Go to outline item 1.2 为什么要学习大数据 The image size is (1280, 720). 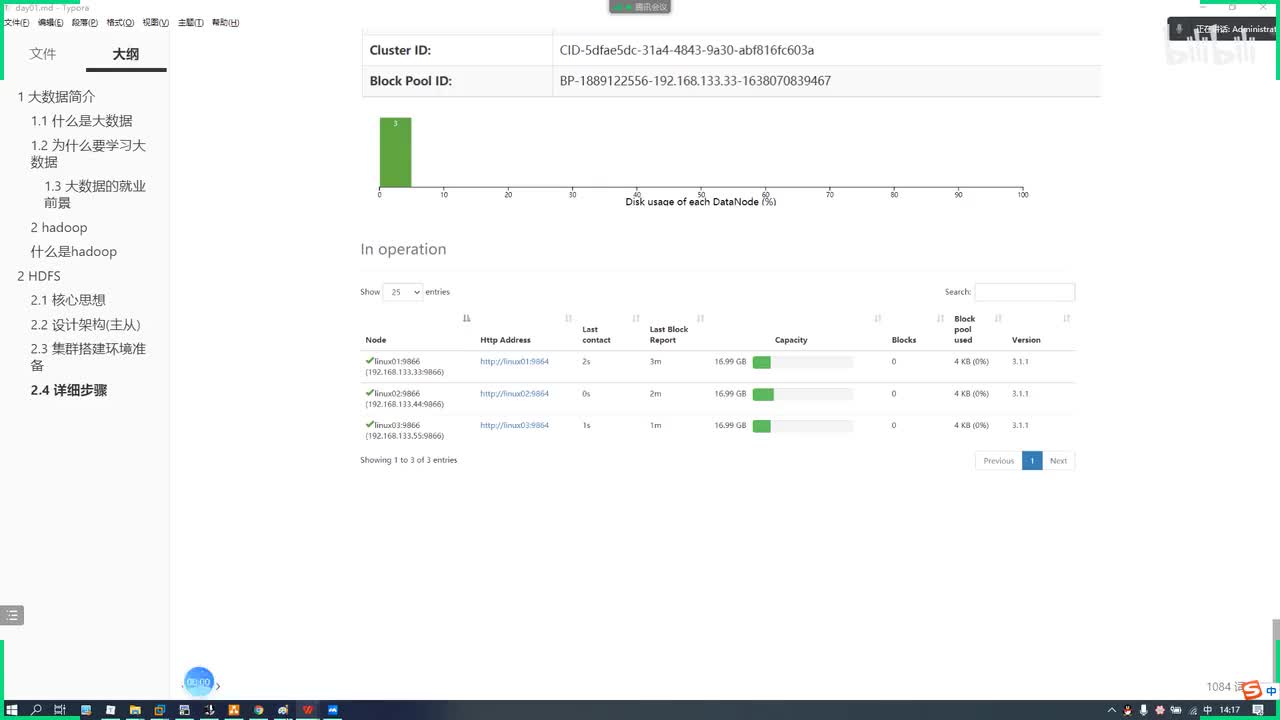coord(88,153)
